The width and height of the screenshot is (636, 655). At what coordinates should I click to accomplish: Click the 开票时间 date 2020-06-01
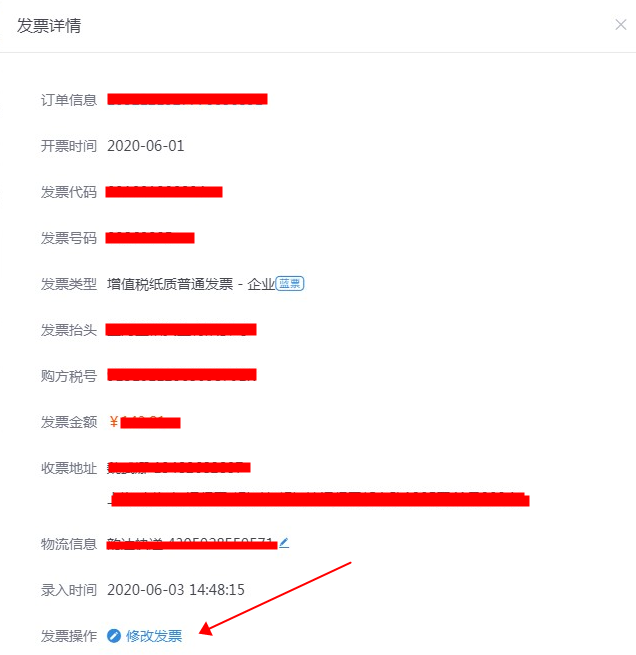point(146,146)
